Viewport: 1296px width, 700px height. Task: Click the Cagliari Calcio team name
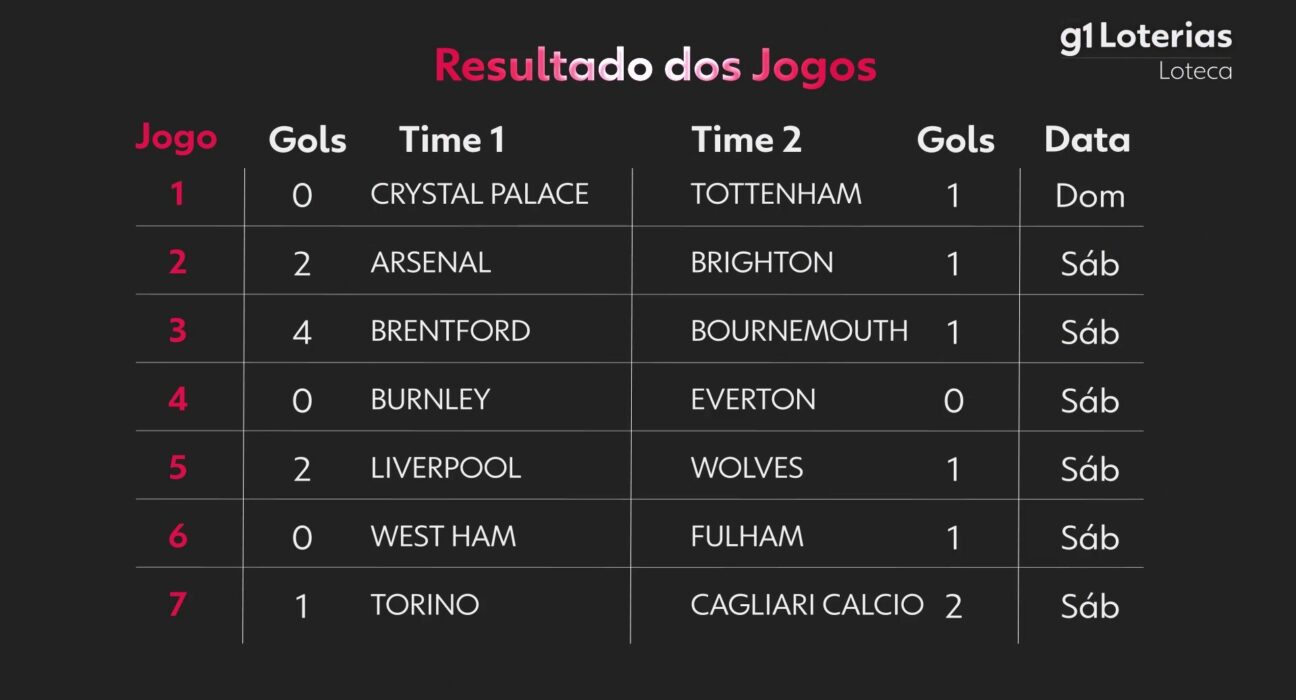click(806, 605)
